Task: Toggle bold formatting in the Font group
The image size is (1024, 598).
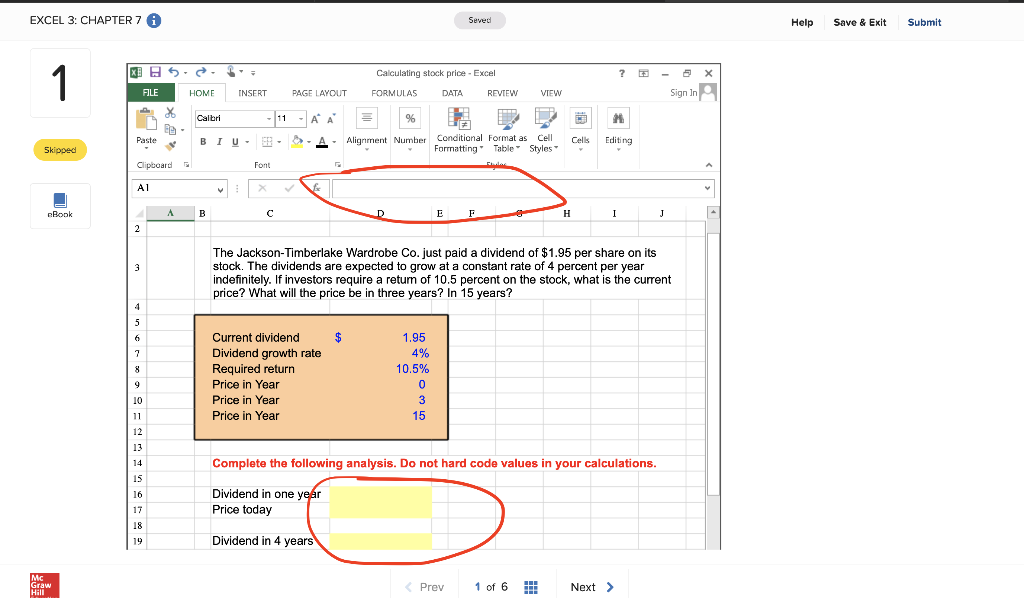Action: point(203,141)
